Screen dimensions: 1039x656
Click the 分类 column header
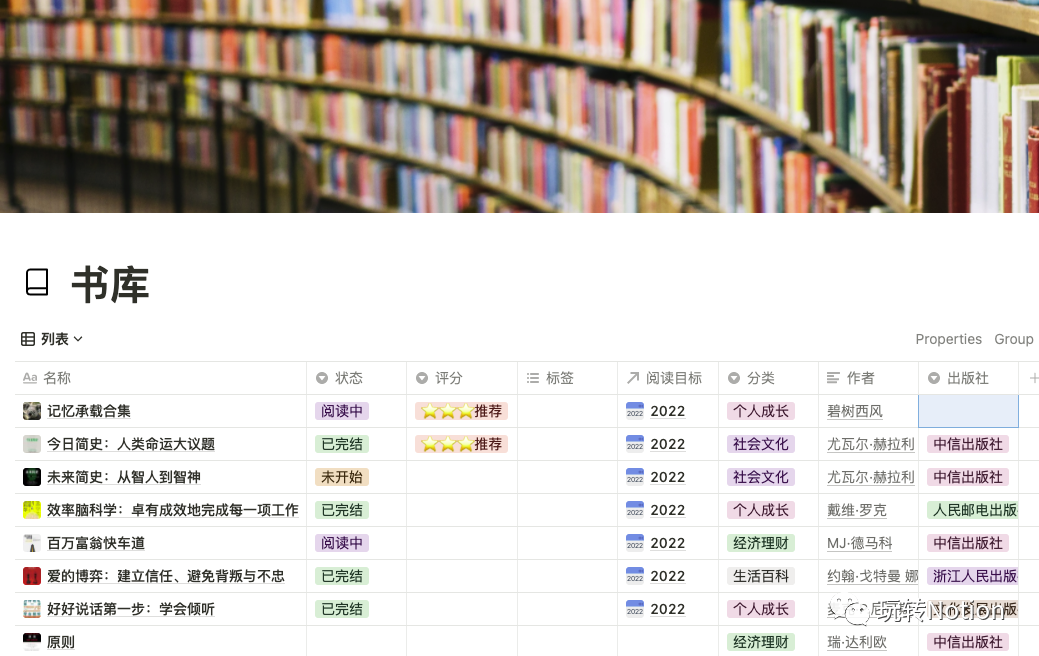(760, 378)
